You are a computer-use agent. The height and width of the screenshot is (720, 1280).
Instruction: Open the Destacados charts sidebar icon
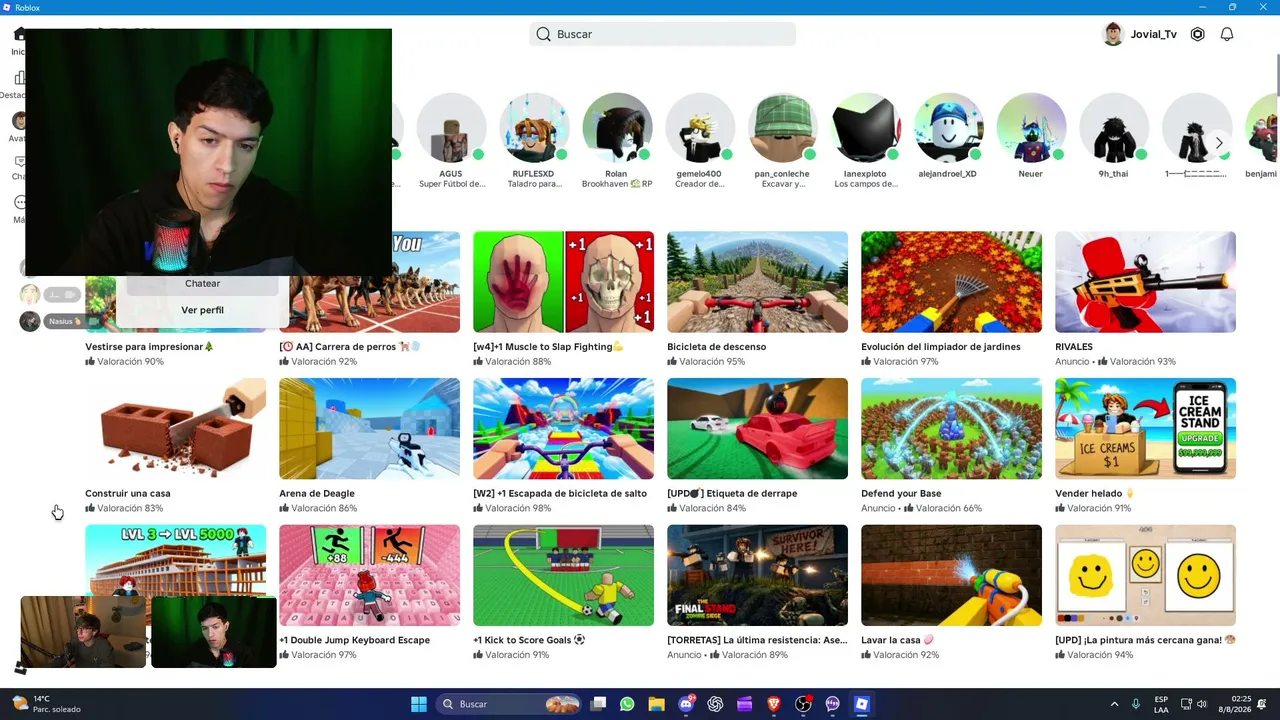coord(19,78)
